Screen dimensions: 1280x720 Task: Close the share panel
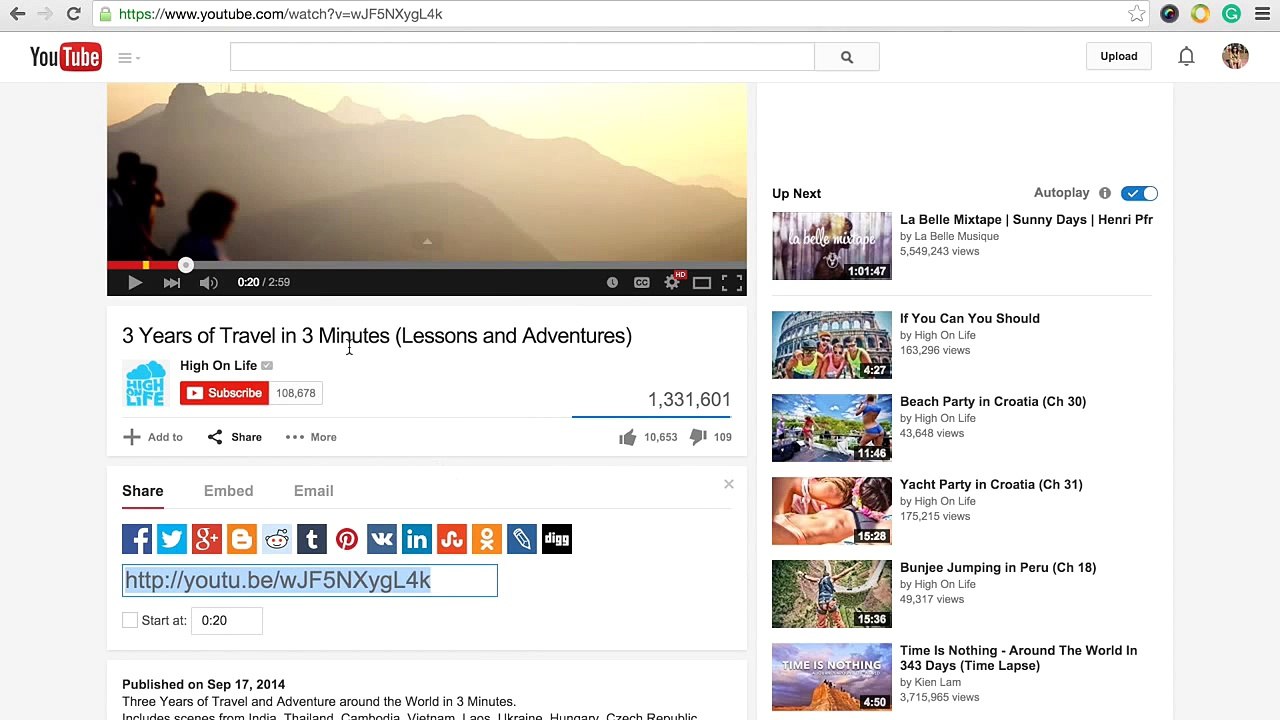729,485
